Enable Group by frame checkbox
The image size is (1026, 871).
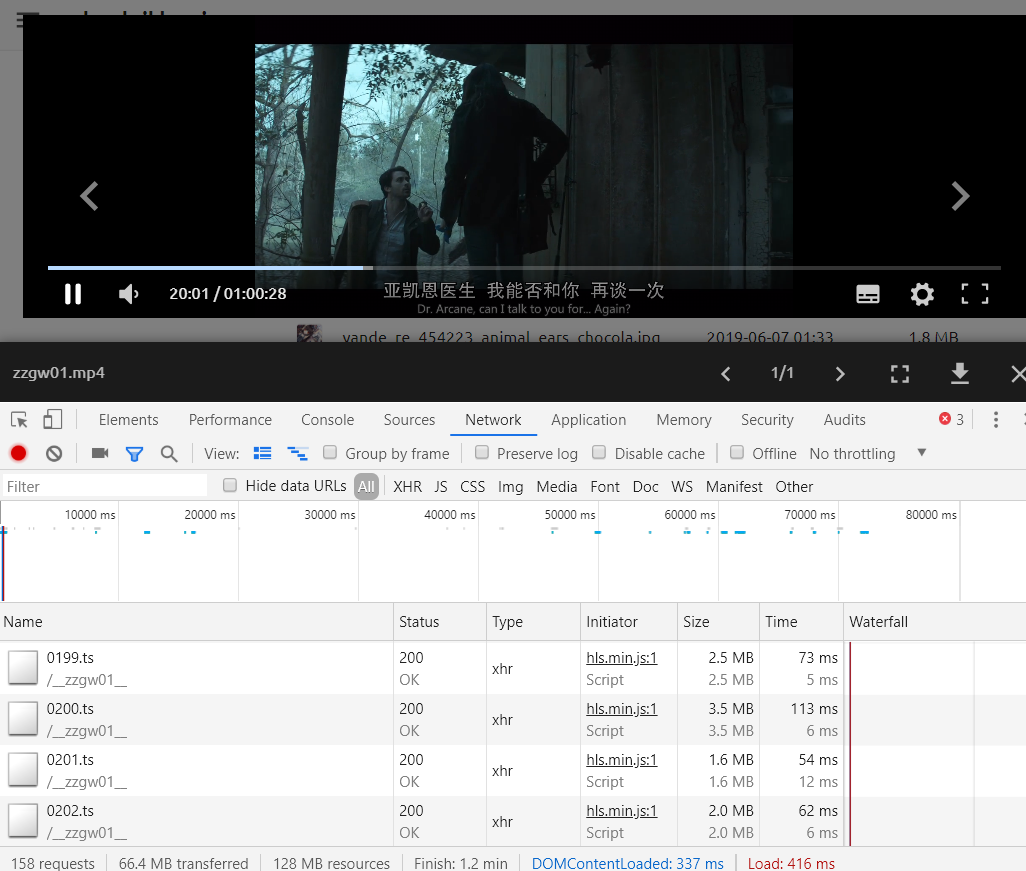[x=330, y=452]
